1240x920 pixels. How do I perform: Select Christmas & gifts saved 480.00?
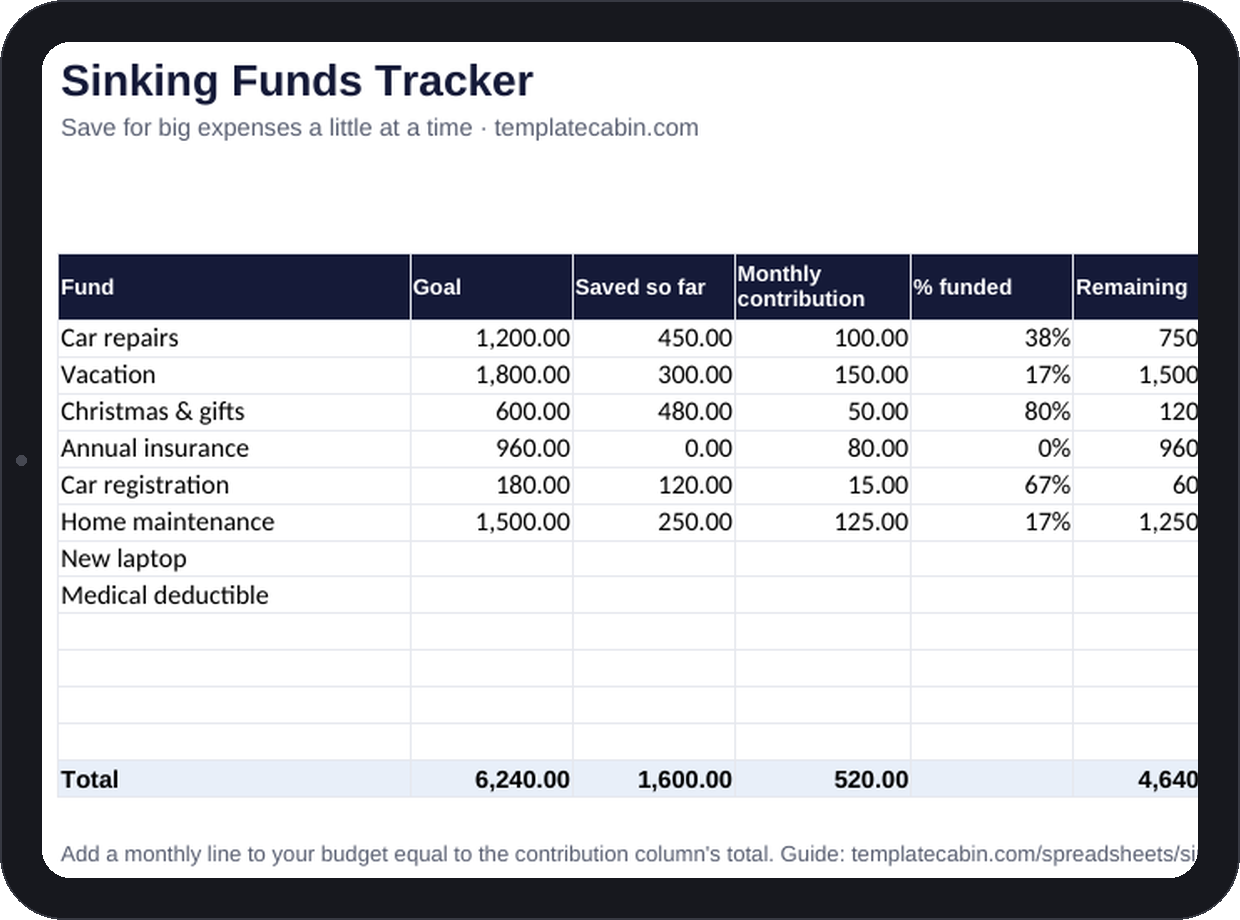pos(654,412)
